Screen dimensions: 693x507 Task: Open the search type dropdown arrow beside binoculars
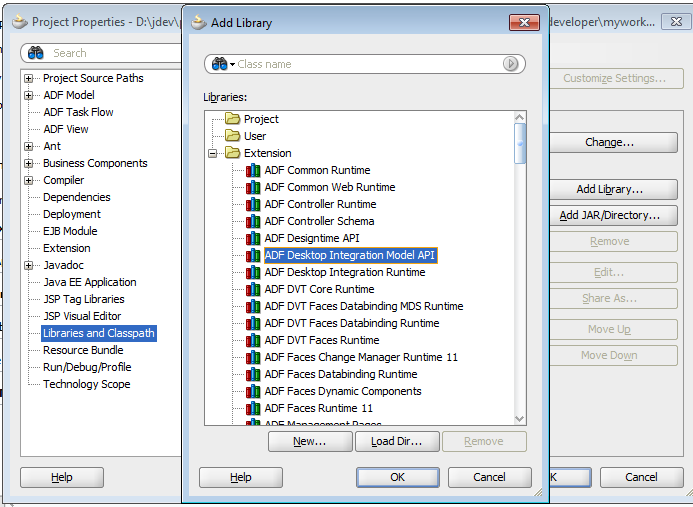(x=232, y=65)
